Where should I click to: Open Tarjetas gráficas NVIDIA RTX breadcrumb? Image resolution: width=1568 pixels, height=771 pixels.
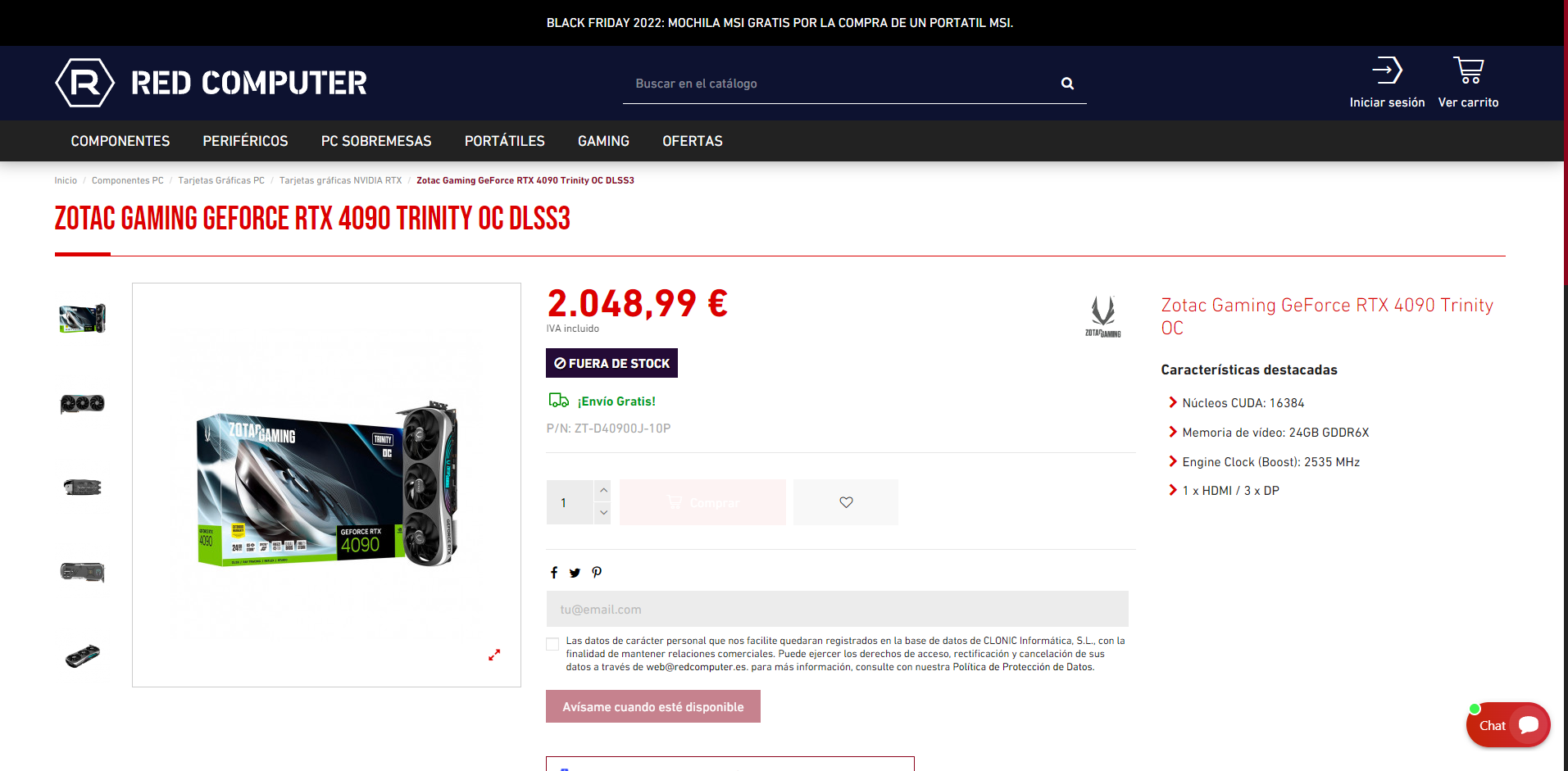340,180
